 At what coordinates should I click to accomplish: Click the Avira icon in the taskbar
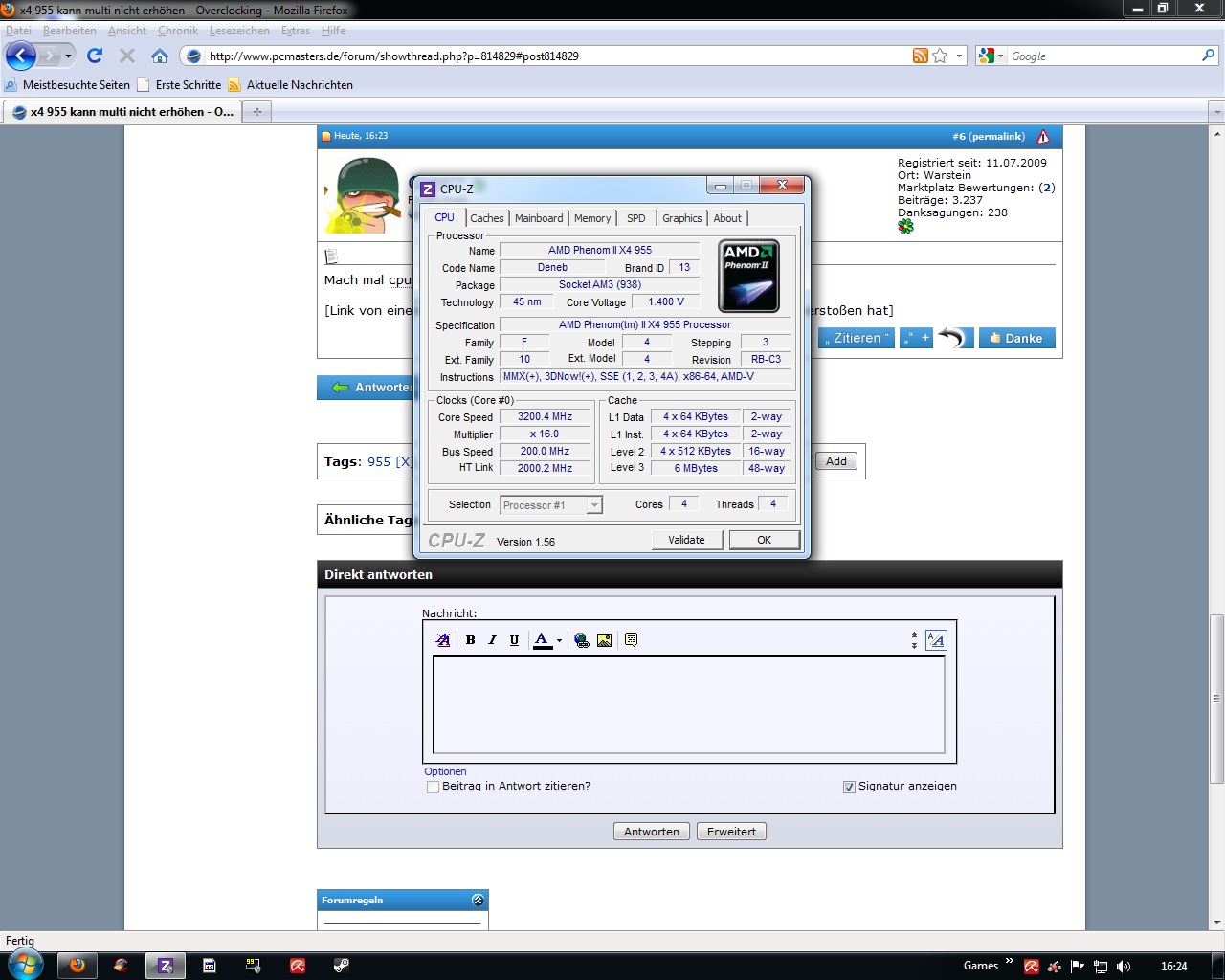pos(297,966)
